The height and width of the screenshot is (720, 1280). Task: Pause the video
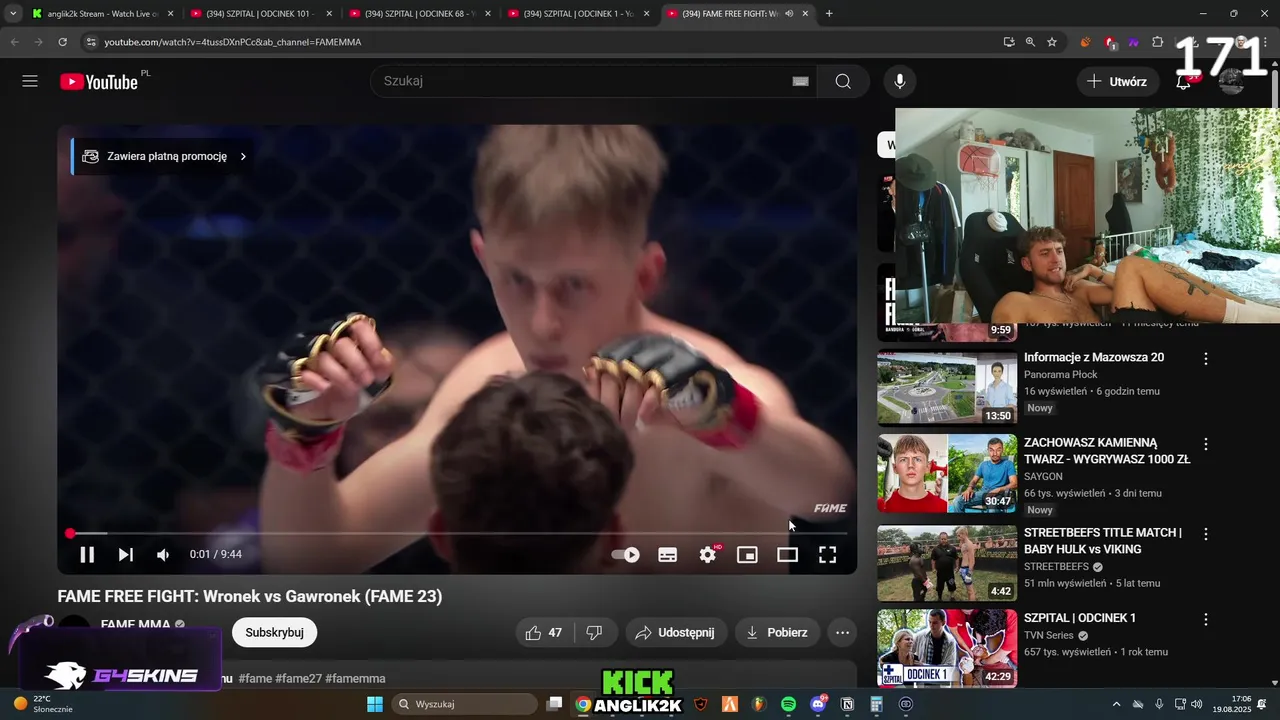87,555
